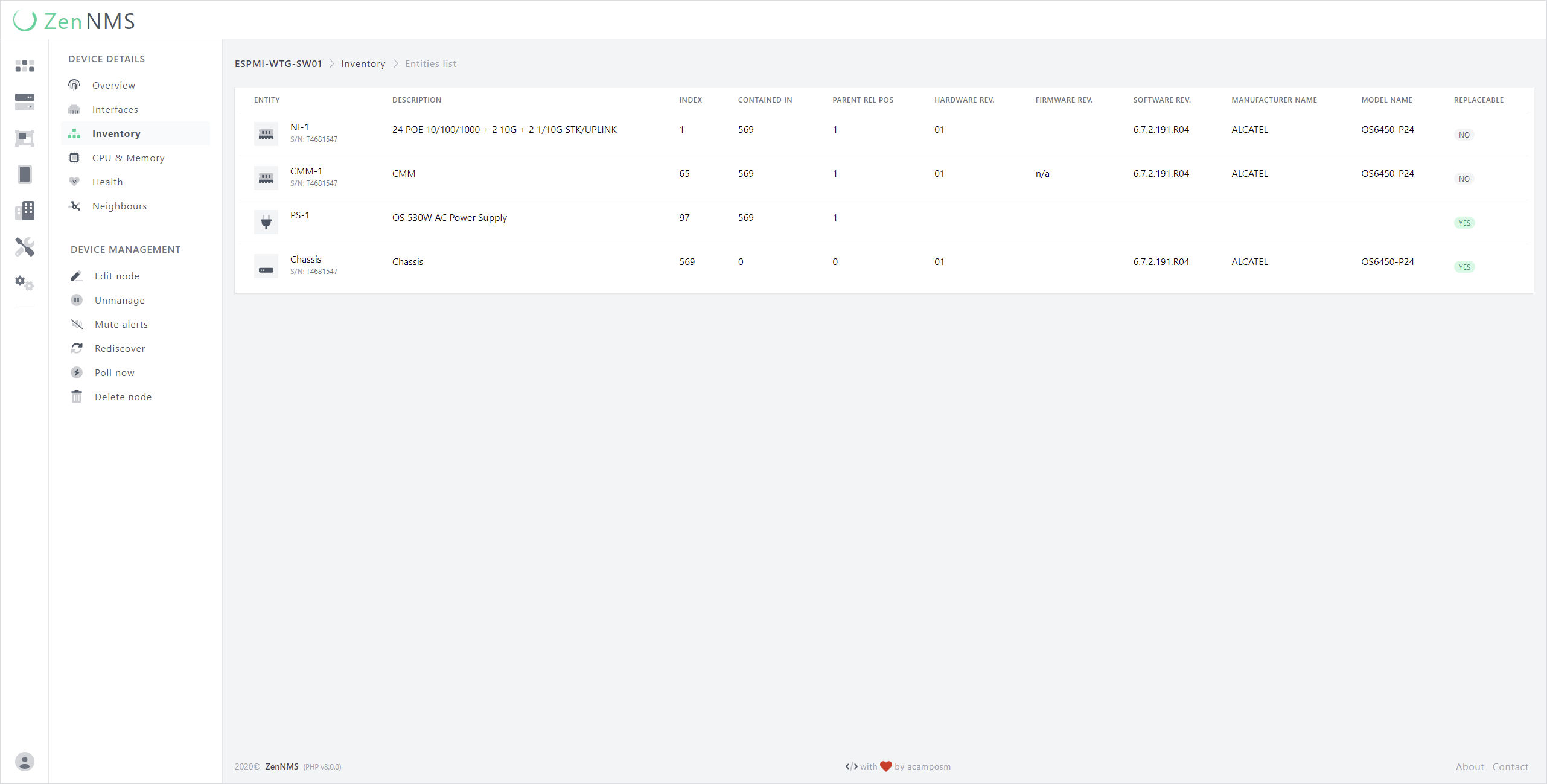Image resolution: width=1547 pixels, height=784 pixels.
Task: Click Chassis entity name
Action: pyautogui.click(x=305, y=260)
